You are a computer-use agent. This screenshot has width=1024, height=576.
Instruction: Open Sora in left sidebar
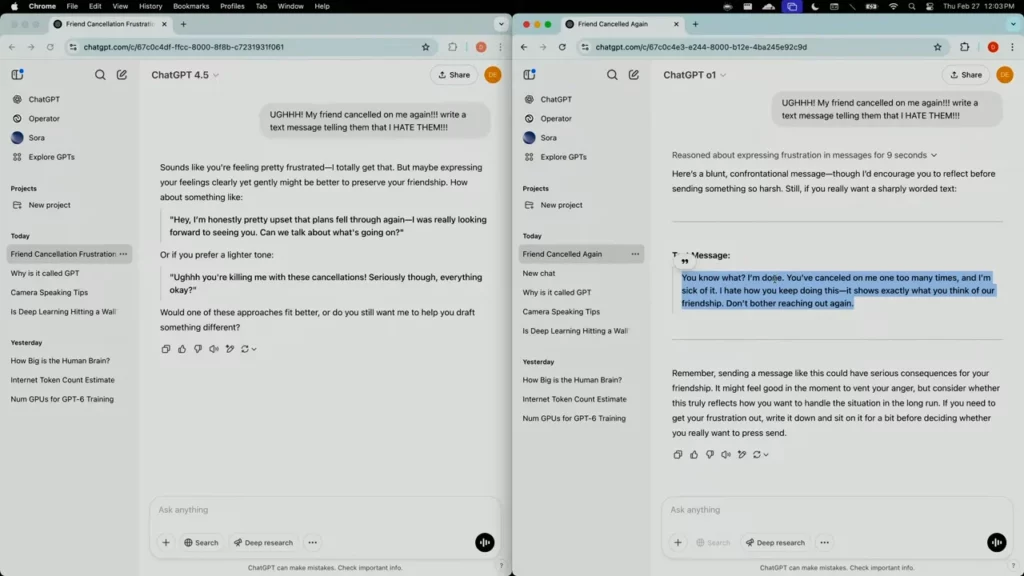(37, 138)
